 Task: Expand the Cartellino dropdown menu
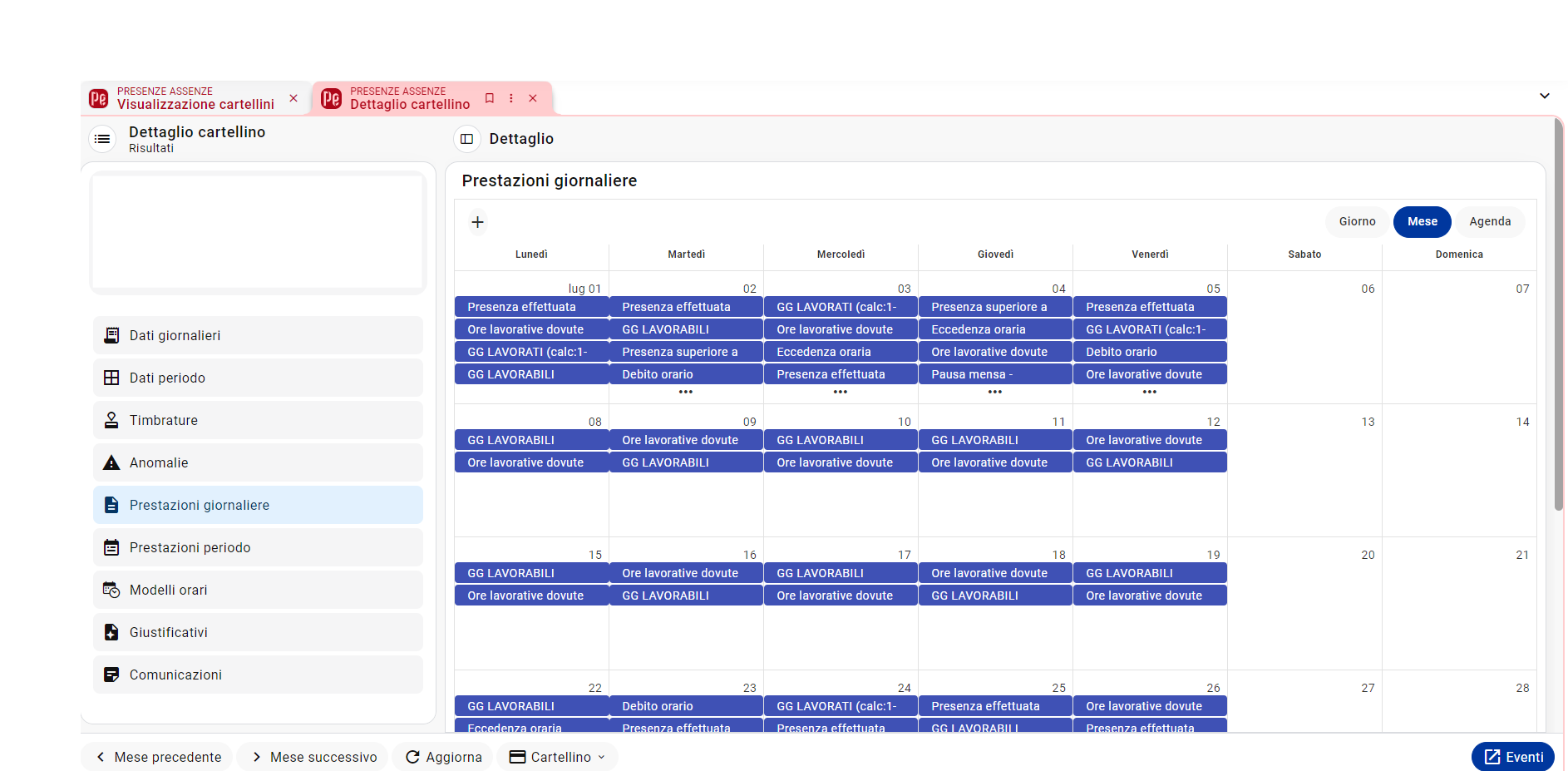(557, 757)
